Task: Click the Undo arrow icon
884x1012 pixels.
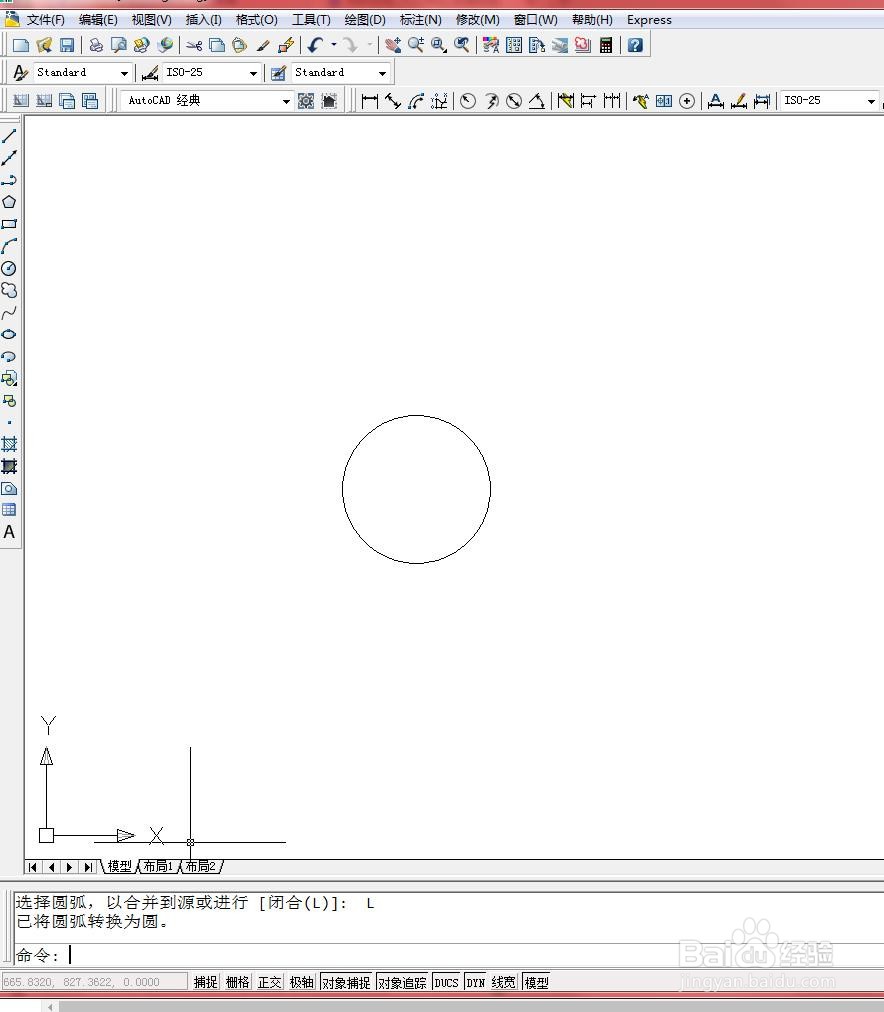Action: pyautogui.click(x=316, y=45)
